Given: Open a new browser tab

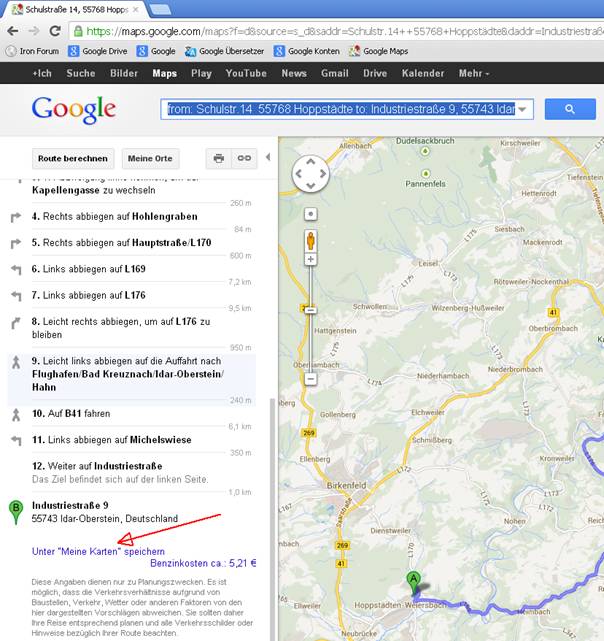Looking at the screenshot, I should pos(160,9).
